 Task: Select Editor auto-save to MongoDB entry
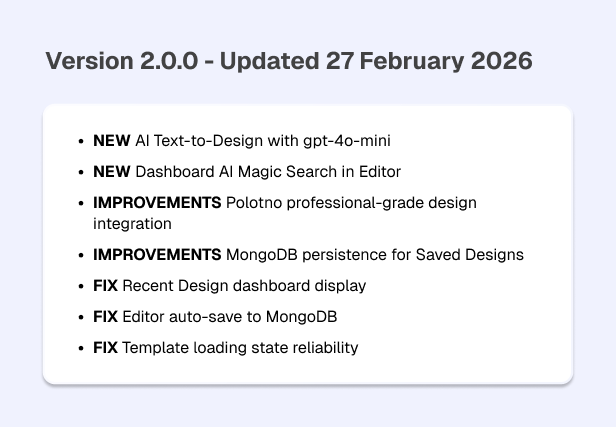(215, 317)
